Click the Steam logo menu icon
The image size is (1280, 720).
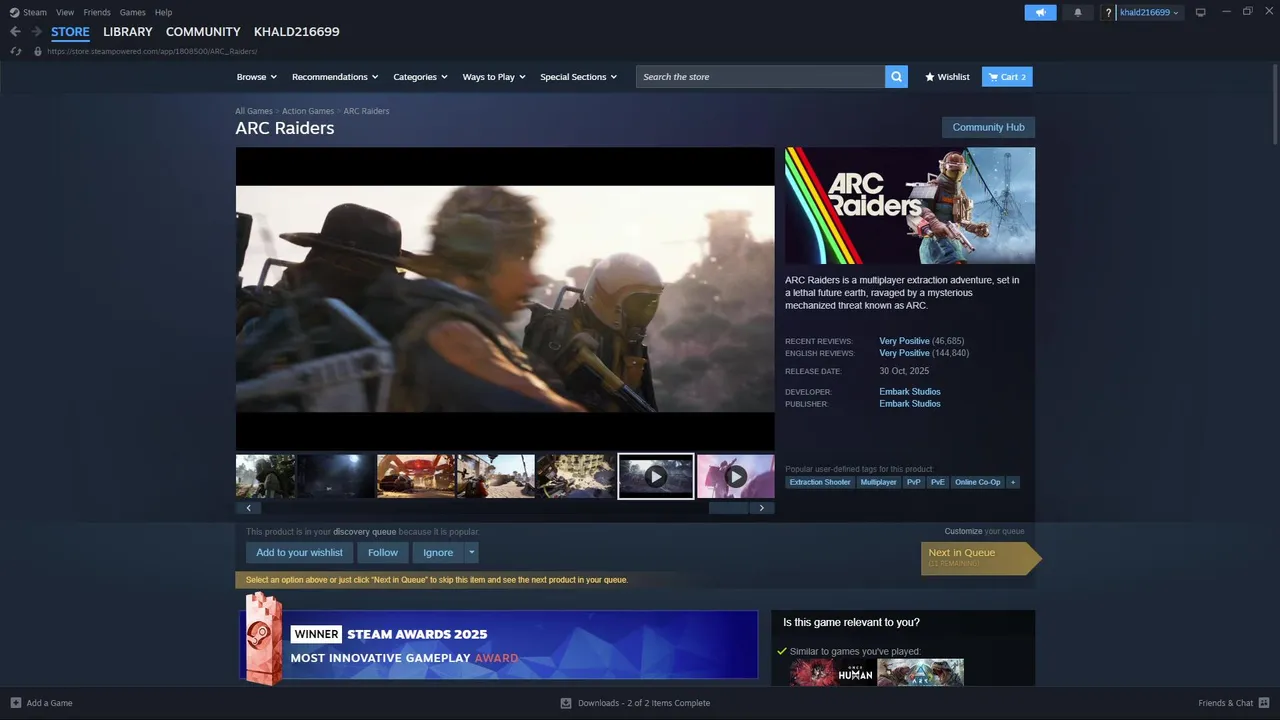14,12
